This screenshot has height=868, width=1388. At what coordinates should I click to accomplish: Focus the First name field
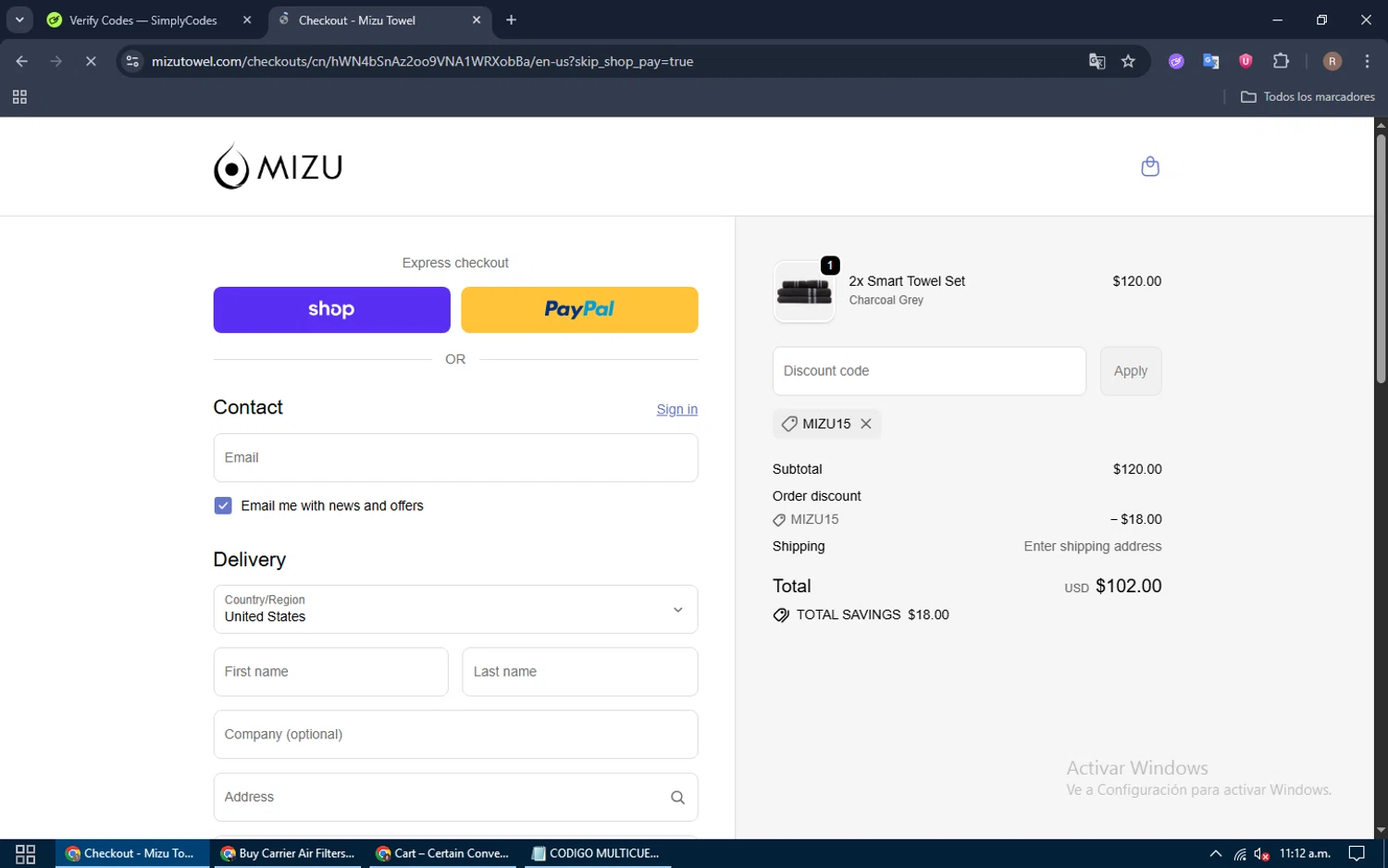[330, 672]
